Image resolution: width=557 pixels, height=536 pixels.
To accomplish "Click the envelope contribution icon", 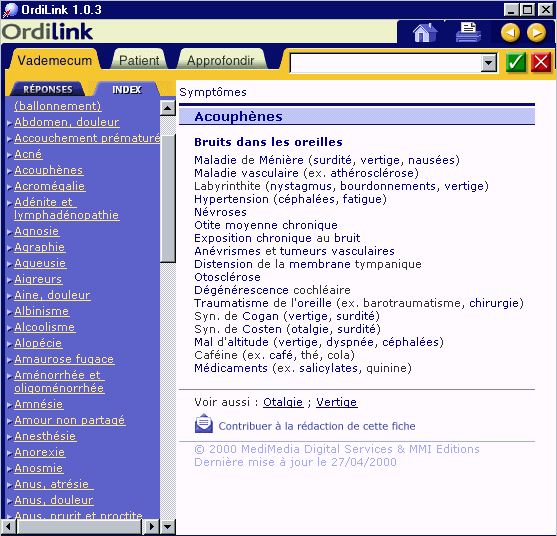I will point(204,423).
